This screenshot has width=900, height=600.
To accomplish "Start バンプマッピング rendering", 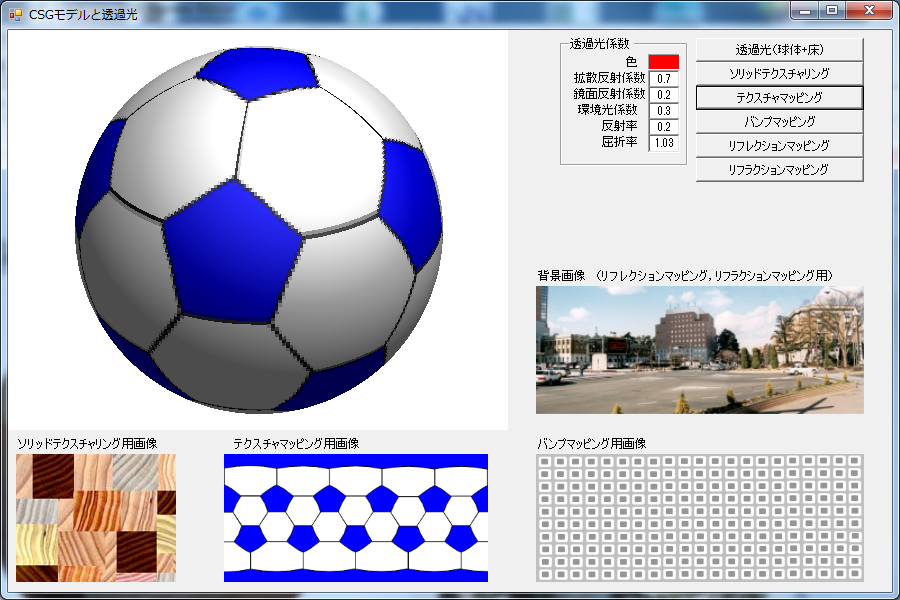I will (x=779, y=122).
